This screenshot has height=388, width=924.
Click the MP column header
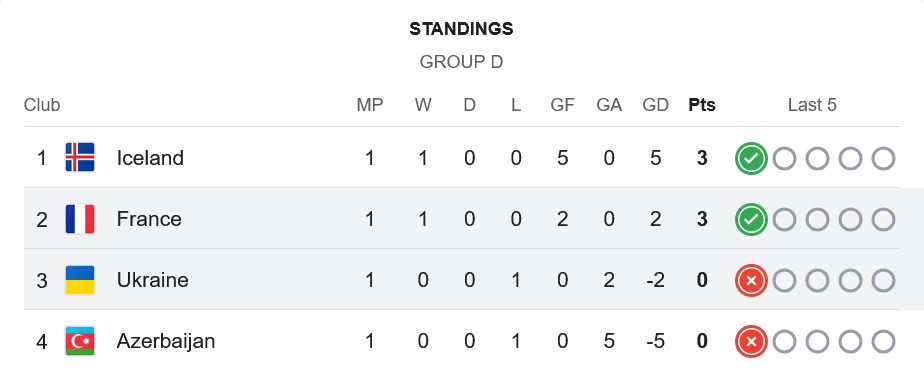click(369, 105)
